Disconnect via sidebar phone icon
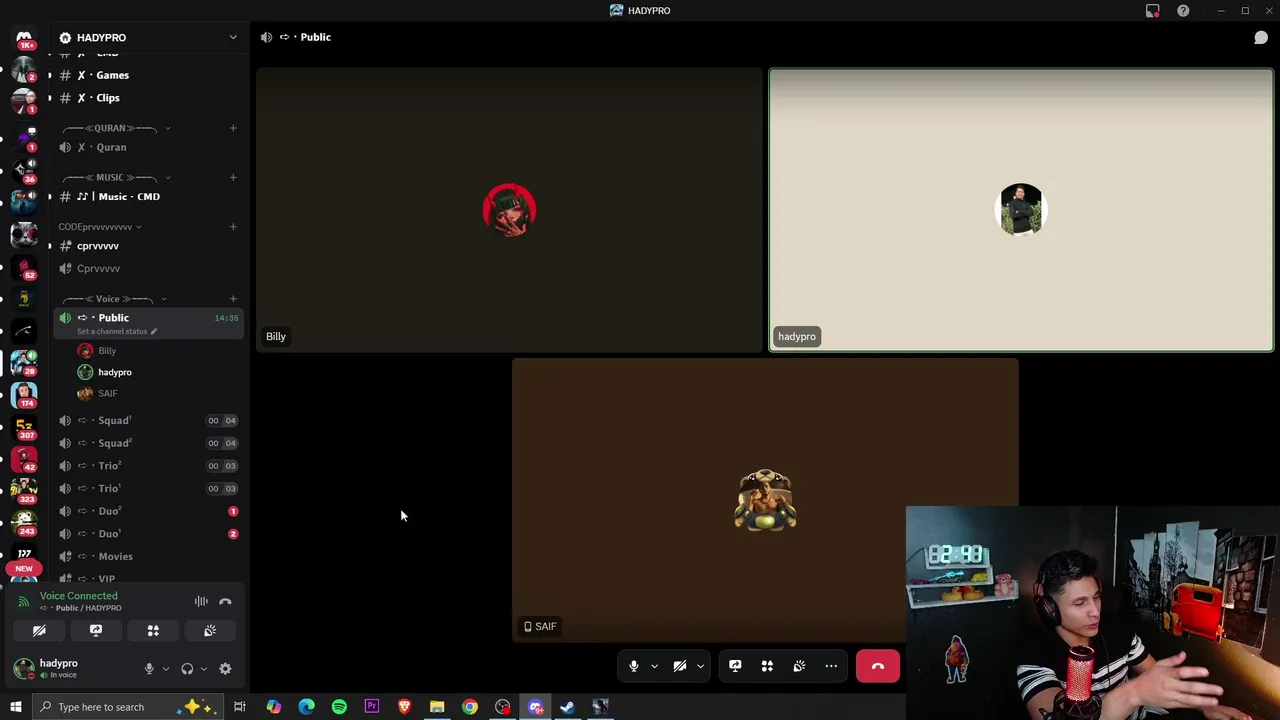Viewport: 1280px width, 720px height. point(225,601)
